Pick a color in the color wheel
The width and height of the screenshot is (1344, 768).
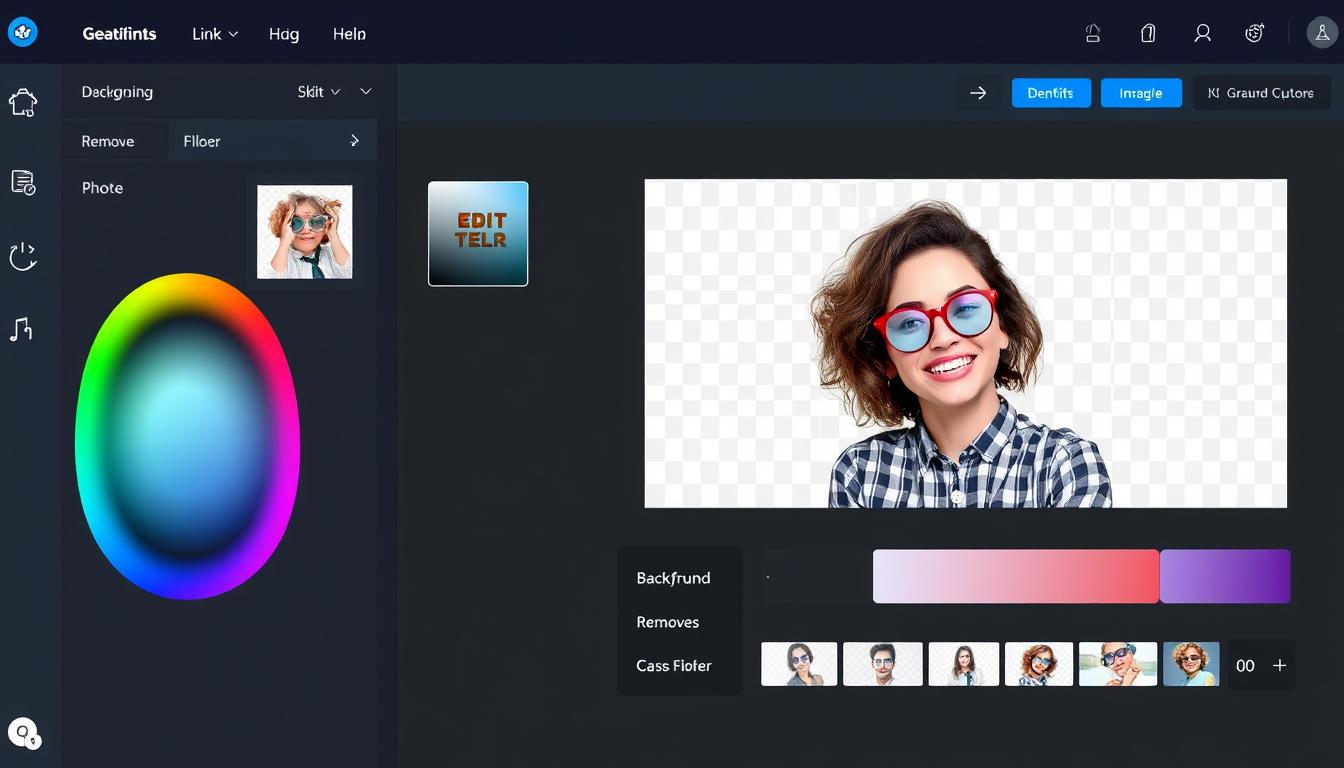[187, 437]
